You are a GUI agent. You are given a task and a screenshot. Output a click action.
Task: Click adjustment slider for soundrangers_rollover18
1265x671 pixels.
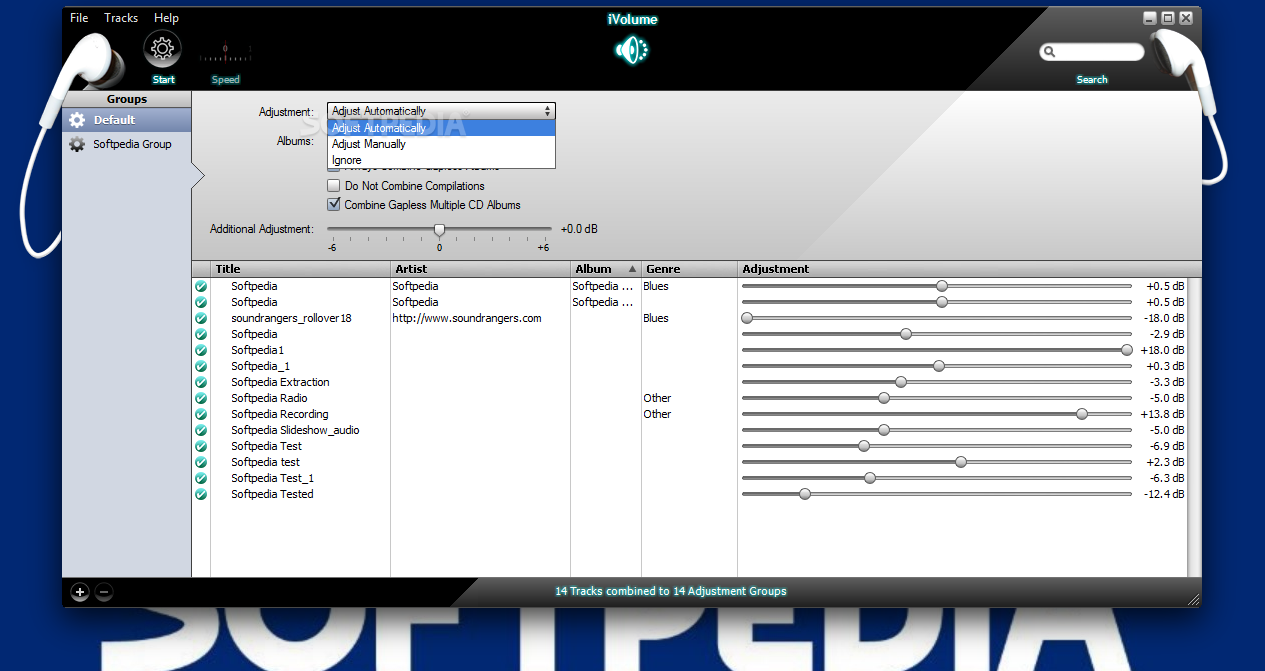746,318
